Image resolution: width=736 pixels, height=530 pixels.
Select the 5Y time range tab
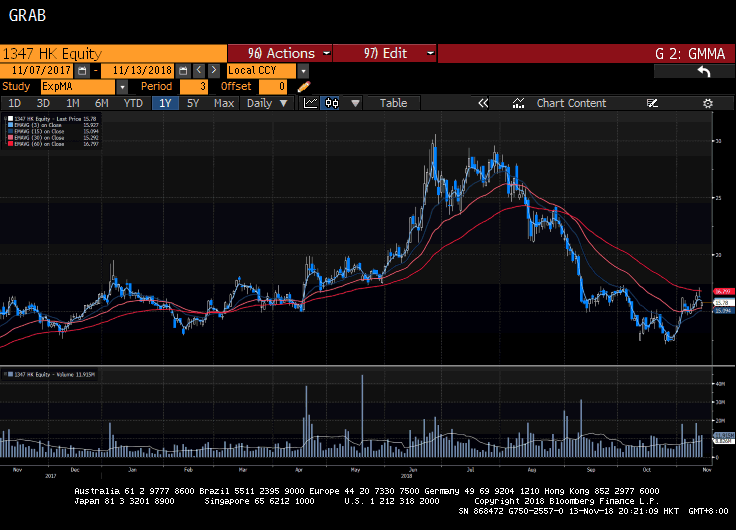point(193,103)
